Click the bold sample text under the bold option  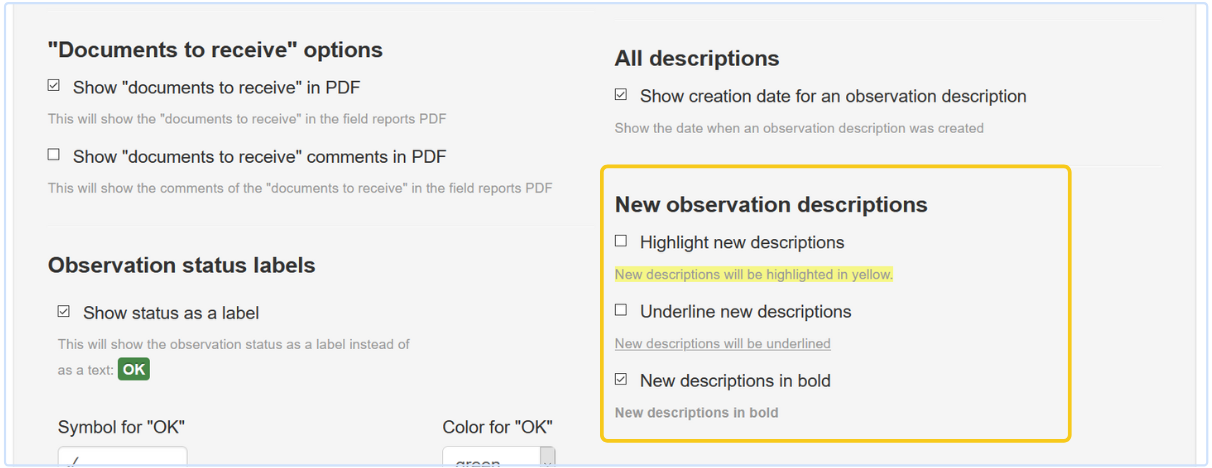pos(696,412)
